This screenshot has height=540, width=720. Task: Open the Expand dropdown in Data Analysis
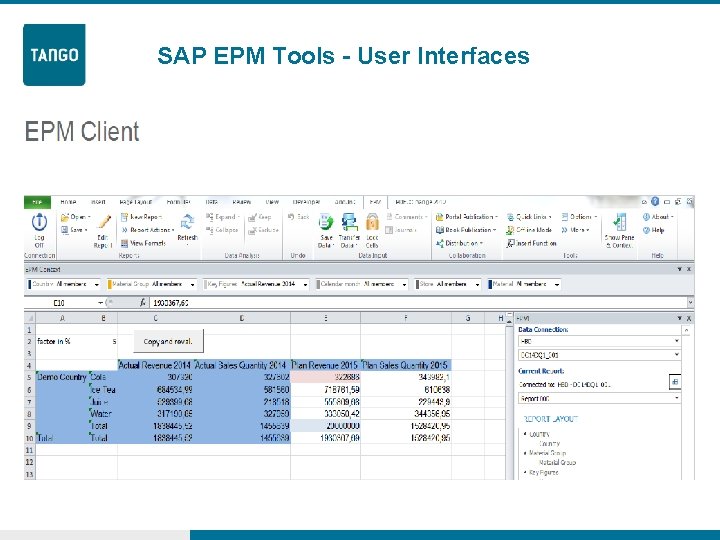pyautogui.click(x=223, y=217)
